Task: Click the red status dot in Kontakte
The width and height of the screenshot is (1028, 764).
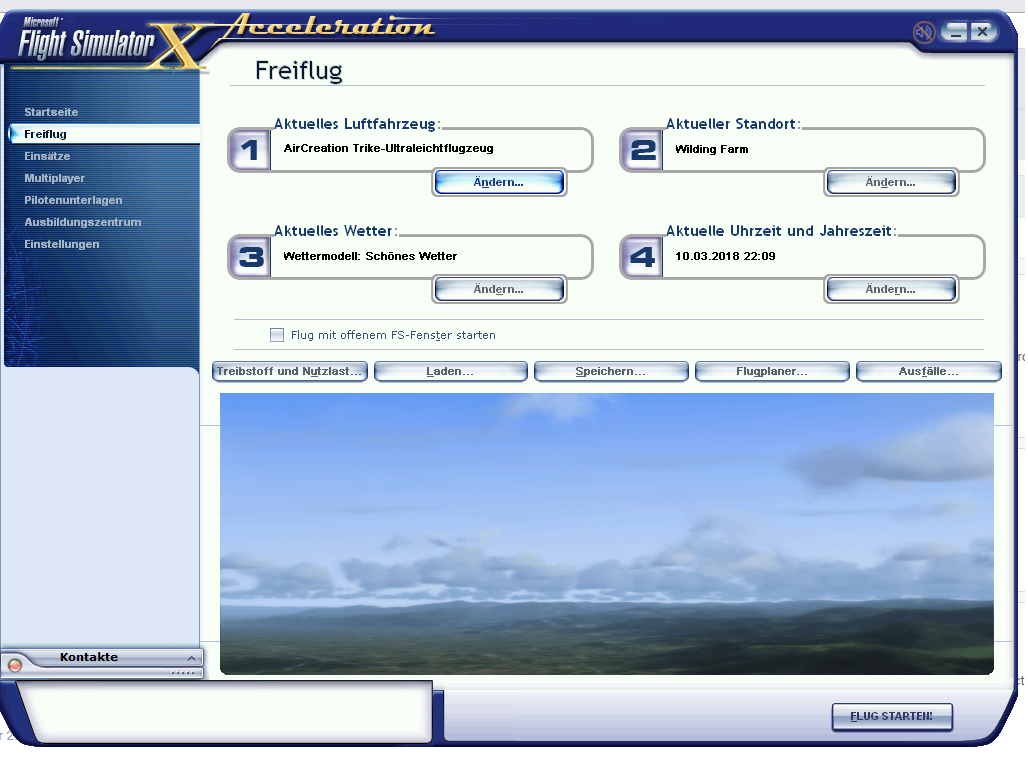Action: tap(15, 666)
